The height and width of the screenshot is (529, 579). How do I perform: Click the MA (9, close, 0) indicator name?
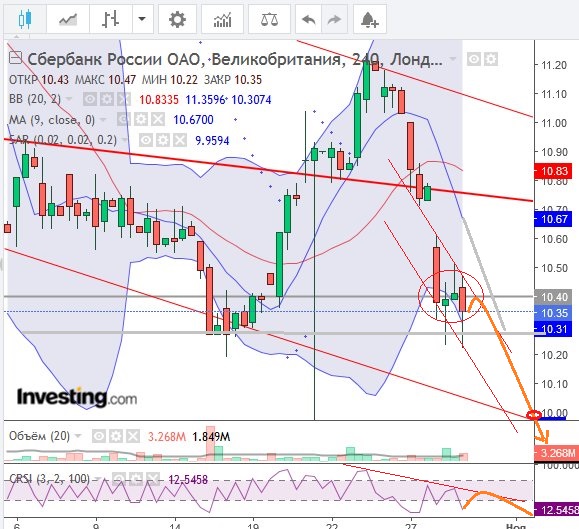(x=52, y=120)
